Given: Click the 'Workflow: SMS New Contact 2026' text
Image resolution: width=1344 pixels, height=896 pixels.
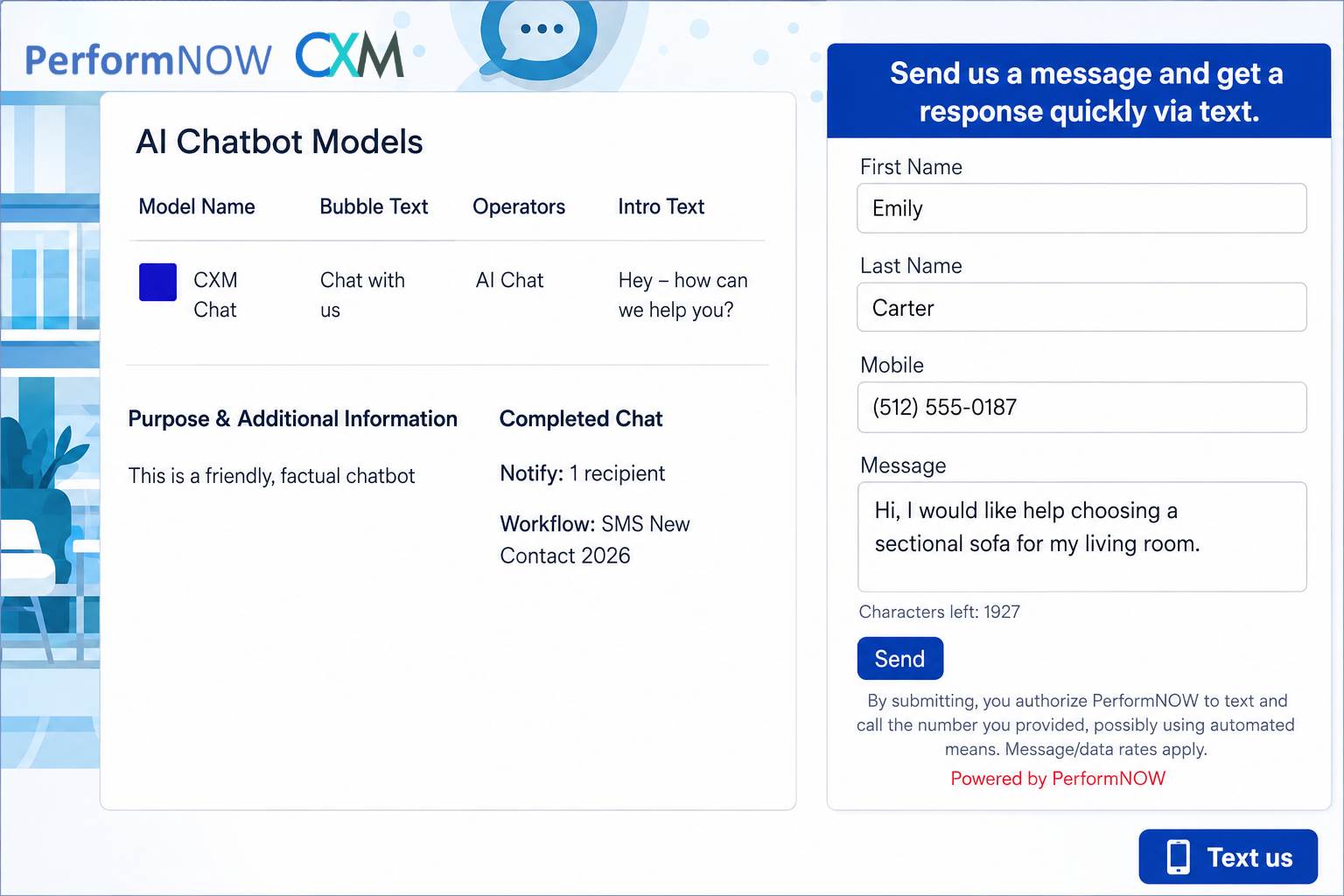Looking at the screenshot, I should click(x=595, y=540).
